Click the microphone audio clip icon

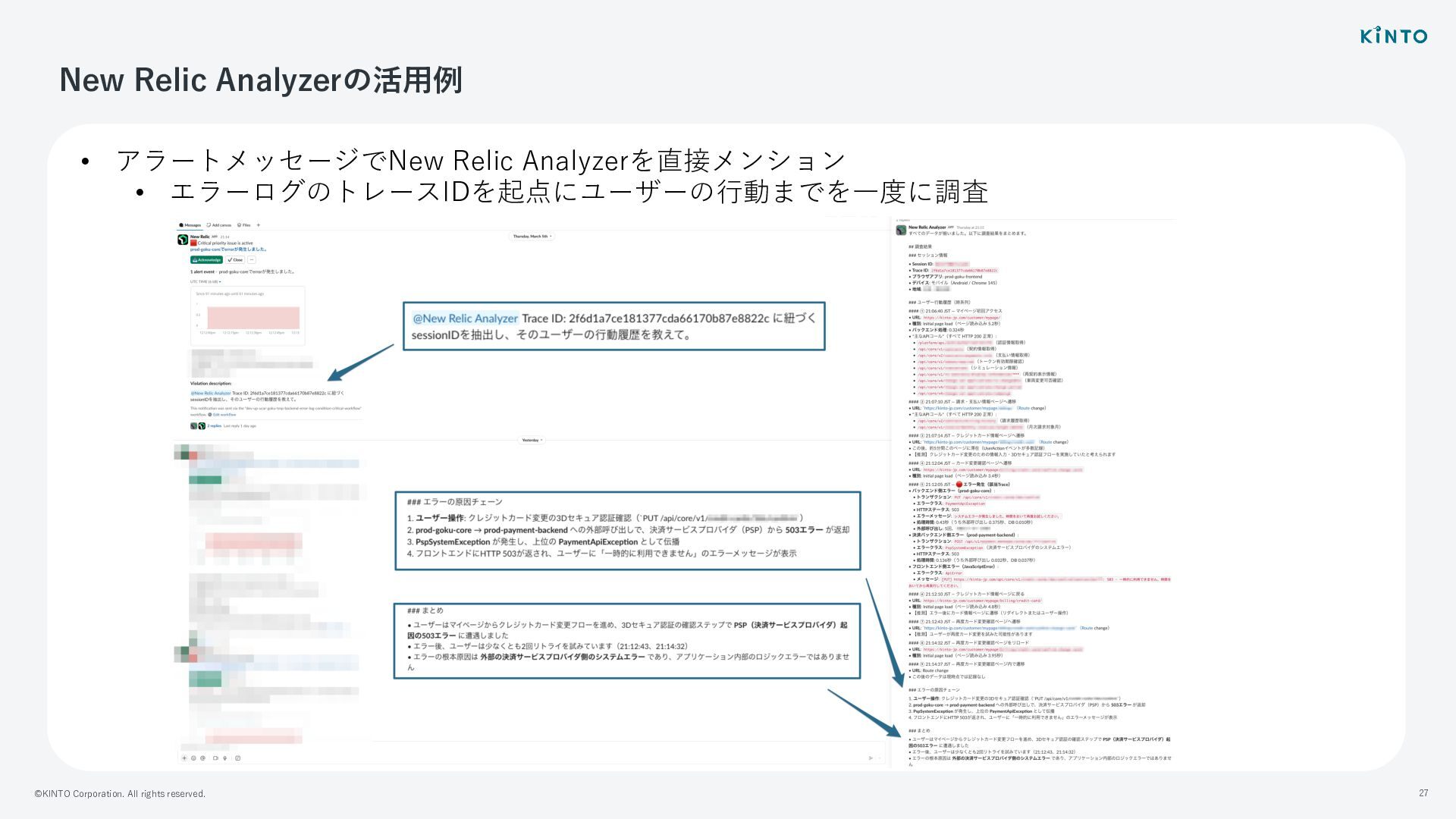[224, 758]
